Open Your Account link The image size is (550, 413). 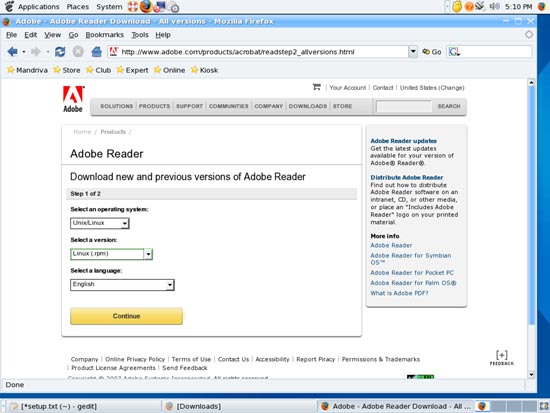click(x=348, y=88)
